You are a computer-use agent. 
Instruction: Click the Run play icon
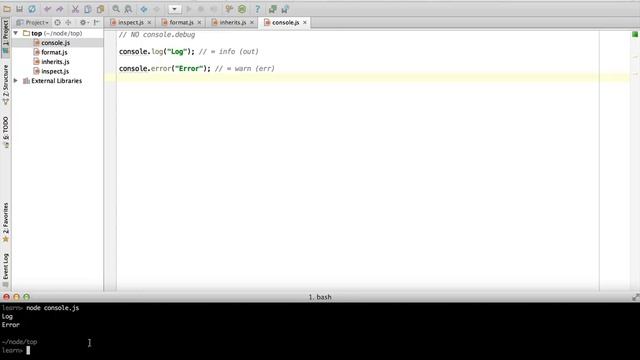(x=189, y=9)
